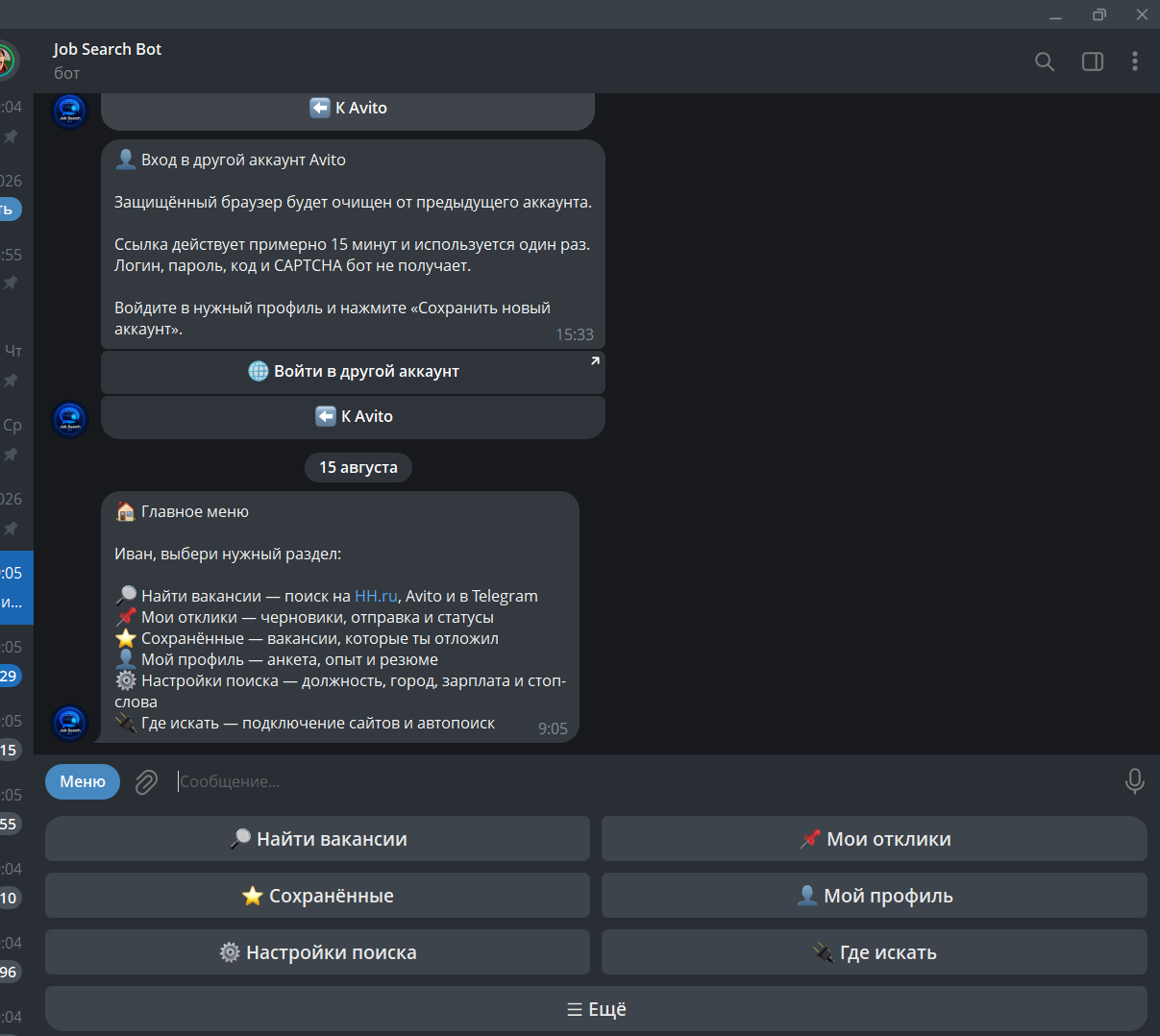Restore the window with the maximize control
The height and width of the screenshot is (1036, 1160).
click(x=1099, y=14)
